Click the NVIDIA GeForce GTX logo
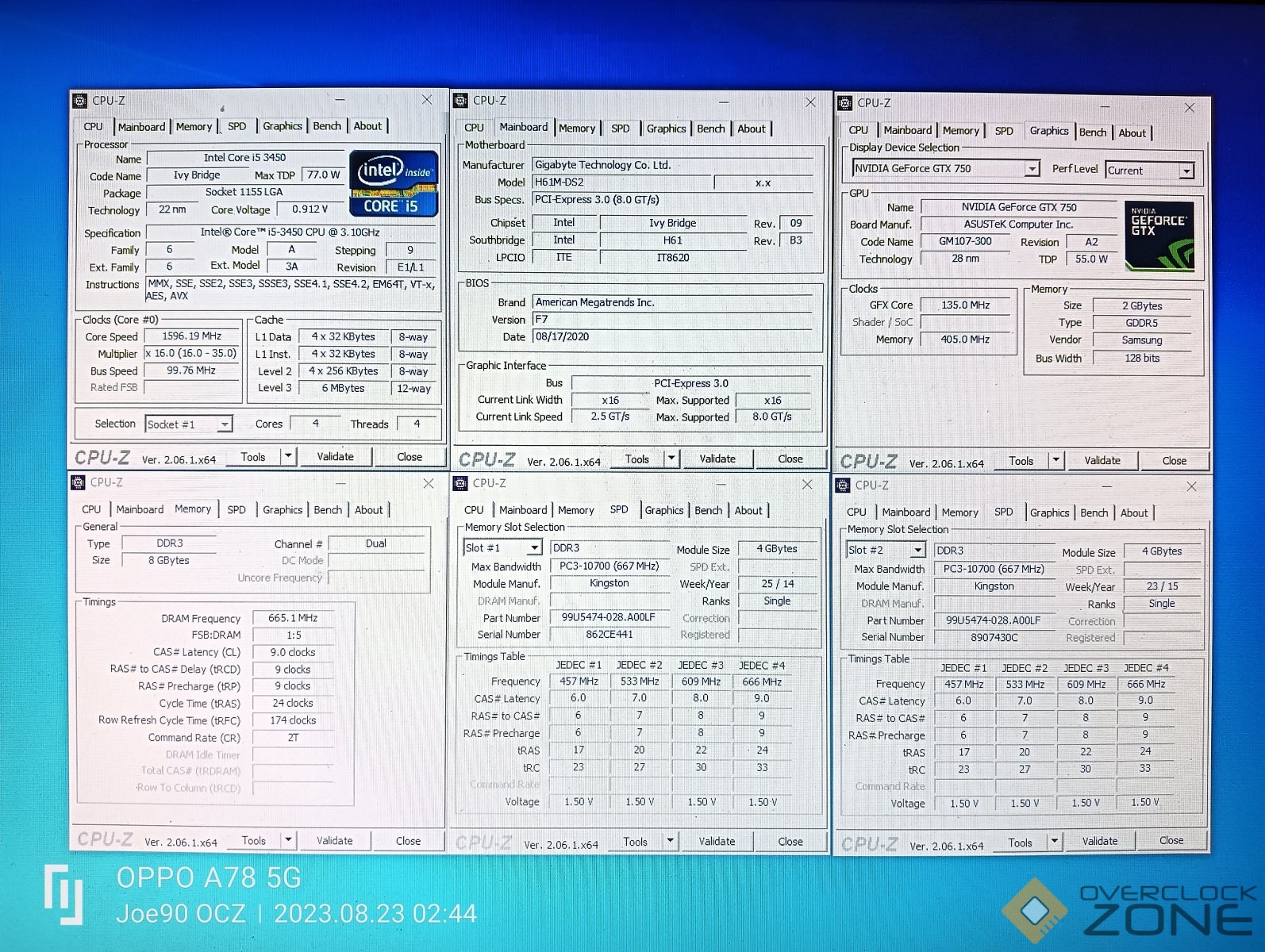The width and height of the screenshot is (1265, 952). pos(1159,236)
